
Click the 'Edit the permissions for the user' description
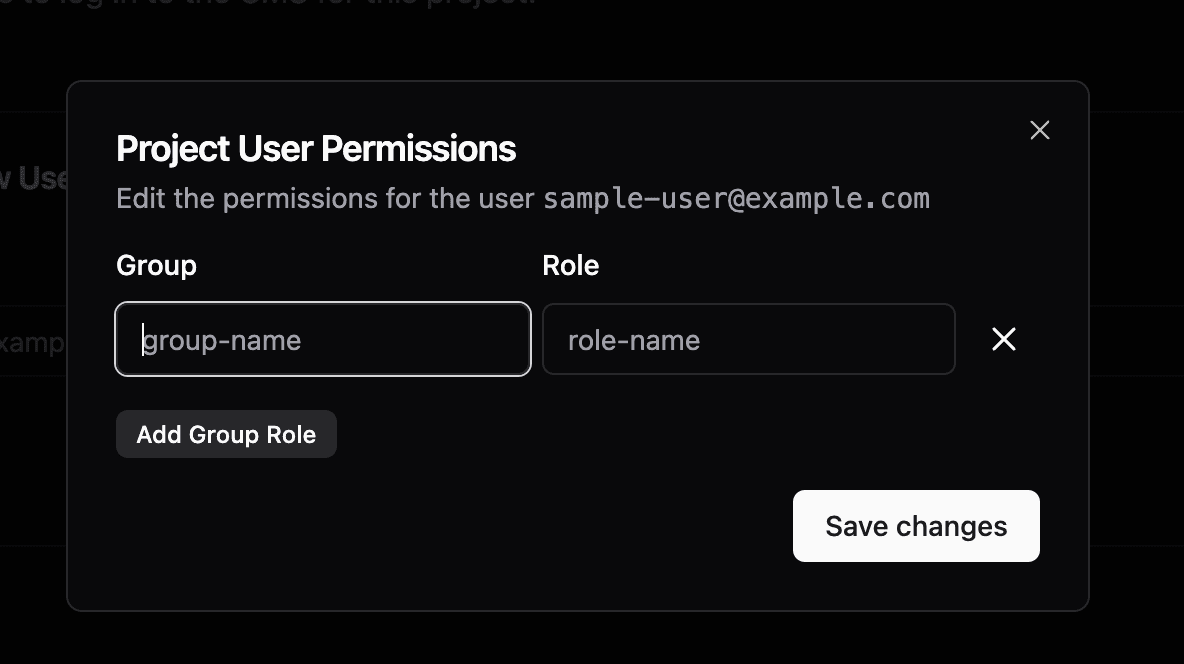point(326,198)
